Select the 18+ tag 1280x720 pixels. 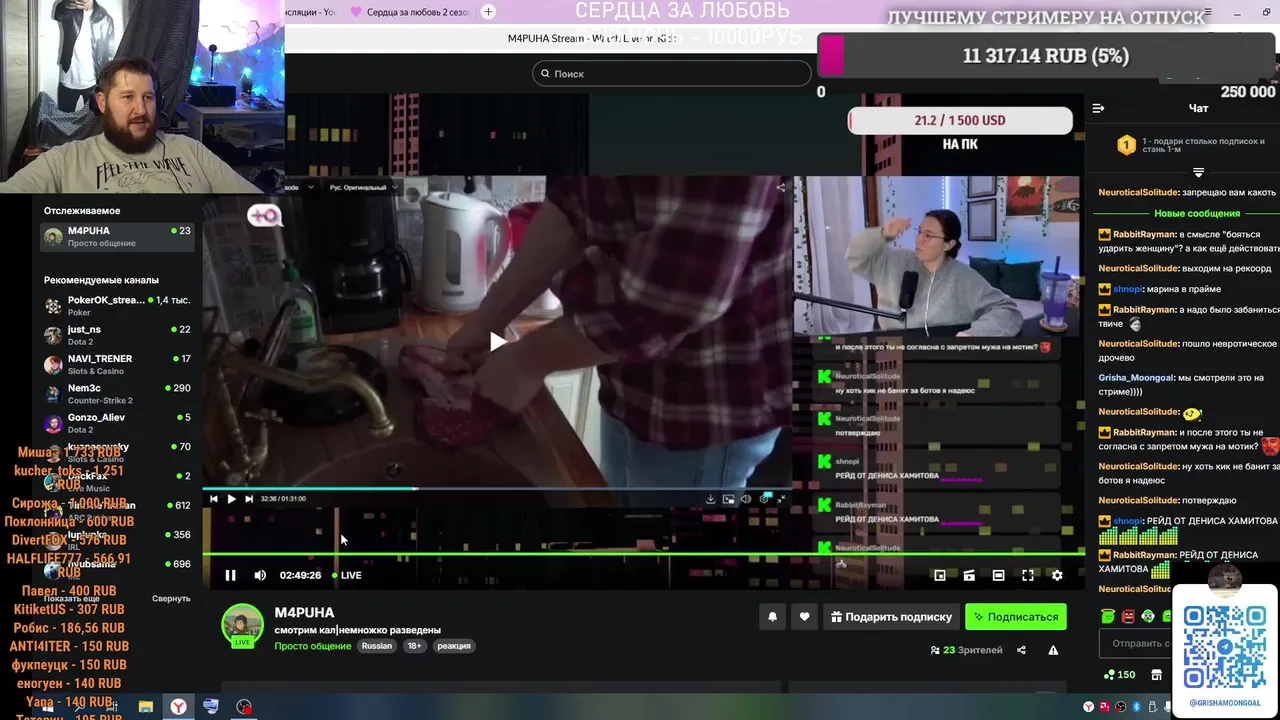(x=414, y=646)
